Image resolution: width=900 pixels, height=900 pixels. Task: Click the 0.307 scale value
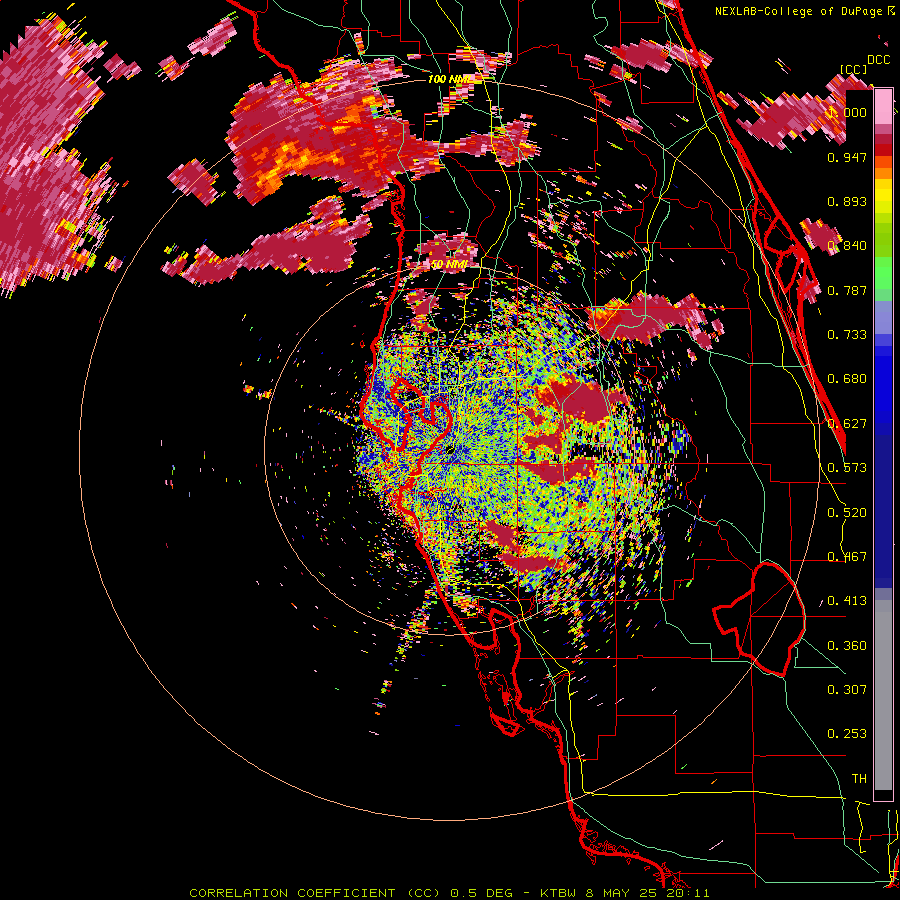click(x=847, y=690)
